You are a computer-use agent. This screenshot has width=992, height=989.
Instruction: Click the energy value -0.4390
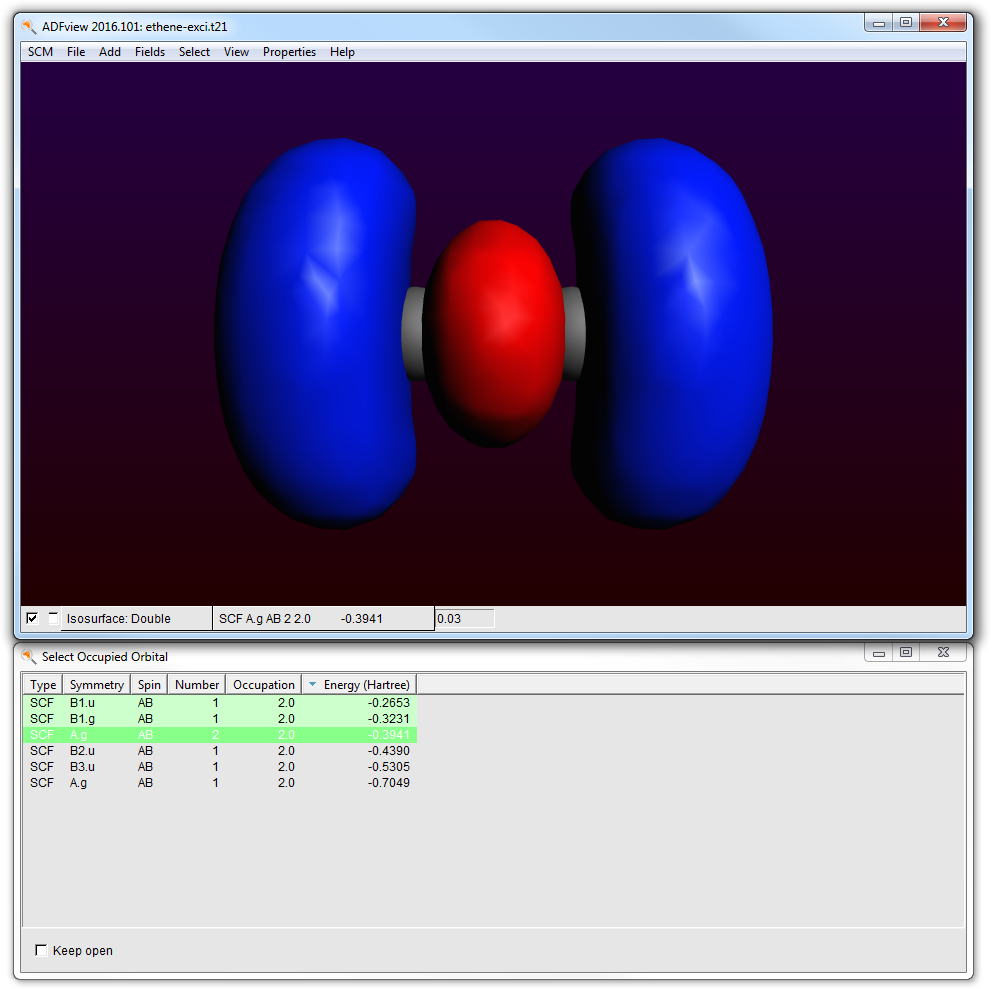(x=388, y=750)
